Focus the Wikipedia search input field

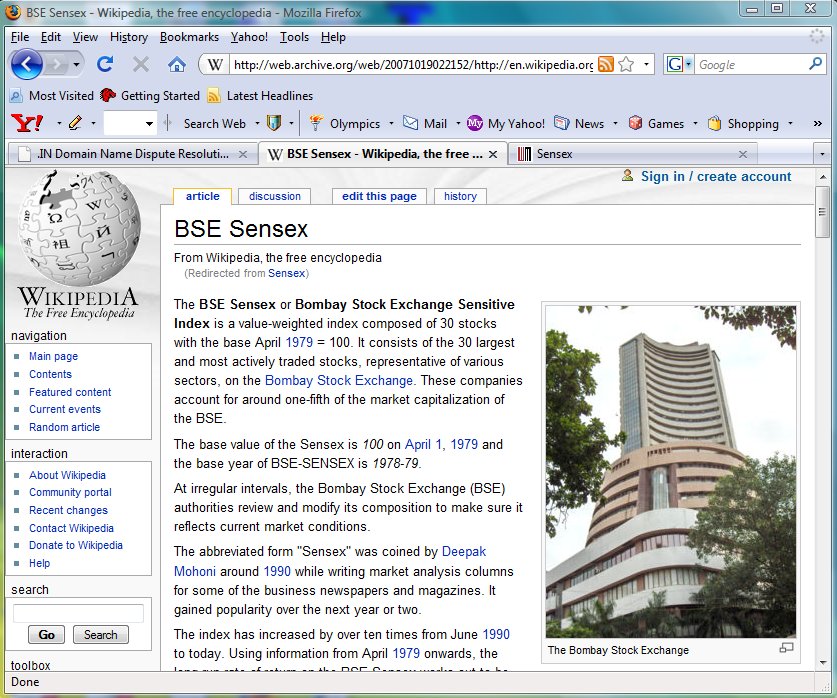78,613
